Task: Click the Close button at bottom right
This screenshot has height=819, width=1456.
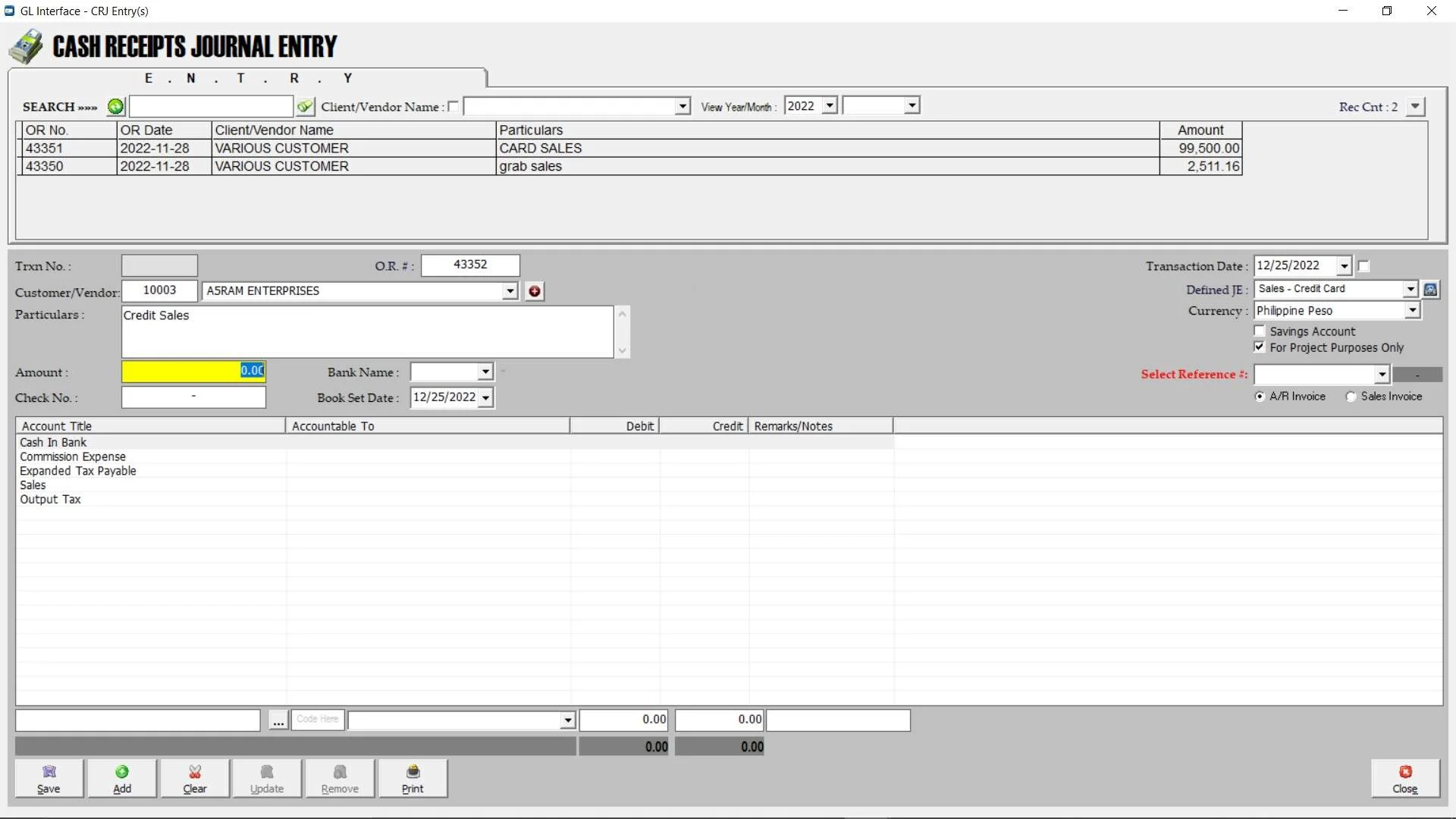Action: (1405, 779)
